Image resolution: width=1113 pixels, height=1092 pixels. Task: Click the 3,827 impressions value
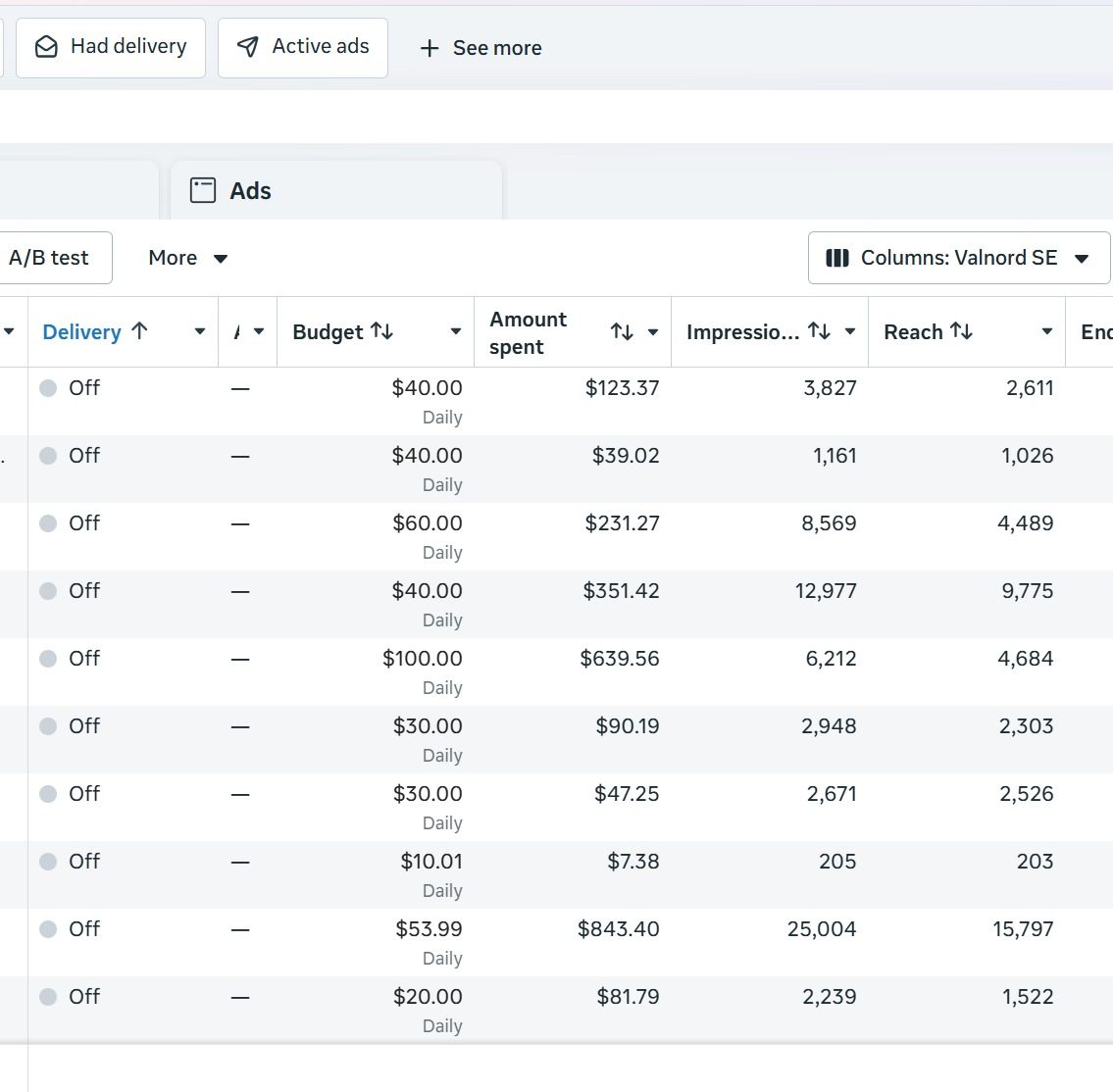(x=830, y=388)
